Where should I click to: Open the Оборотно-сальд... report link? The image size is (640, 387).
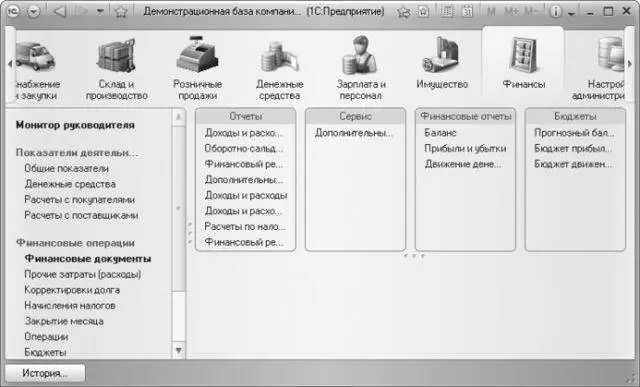pyautogui.click(x=244, y=148)
